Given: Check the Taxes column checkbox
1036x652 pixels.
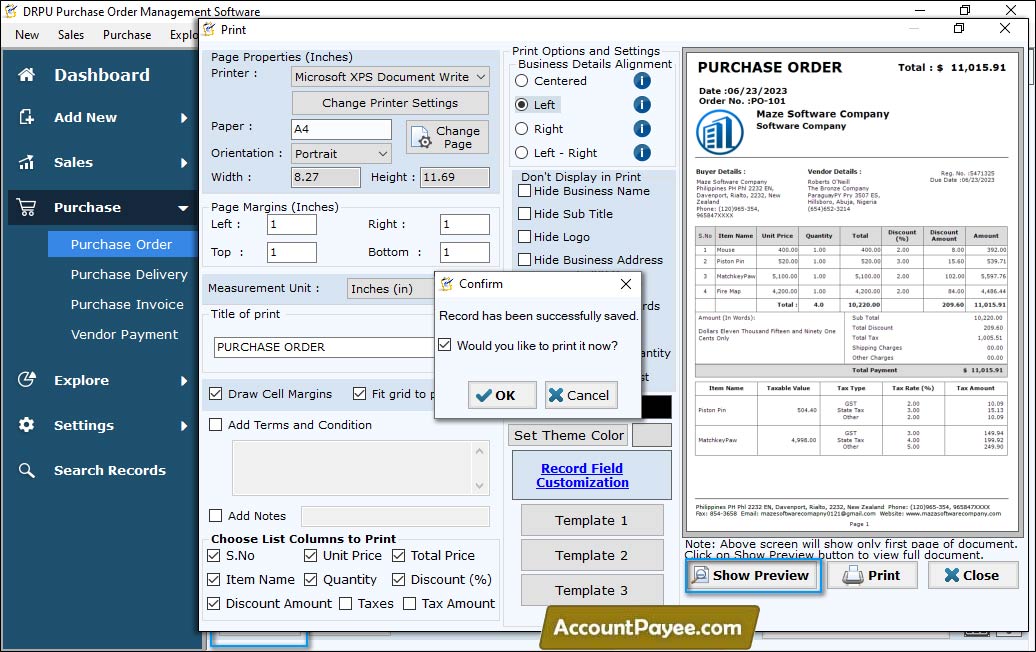Looking at the screenshot, I should coord(346,604).
